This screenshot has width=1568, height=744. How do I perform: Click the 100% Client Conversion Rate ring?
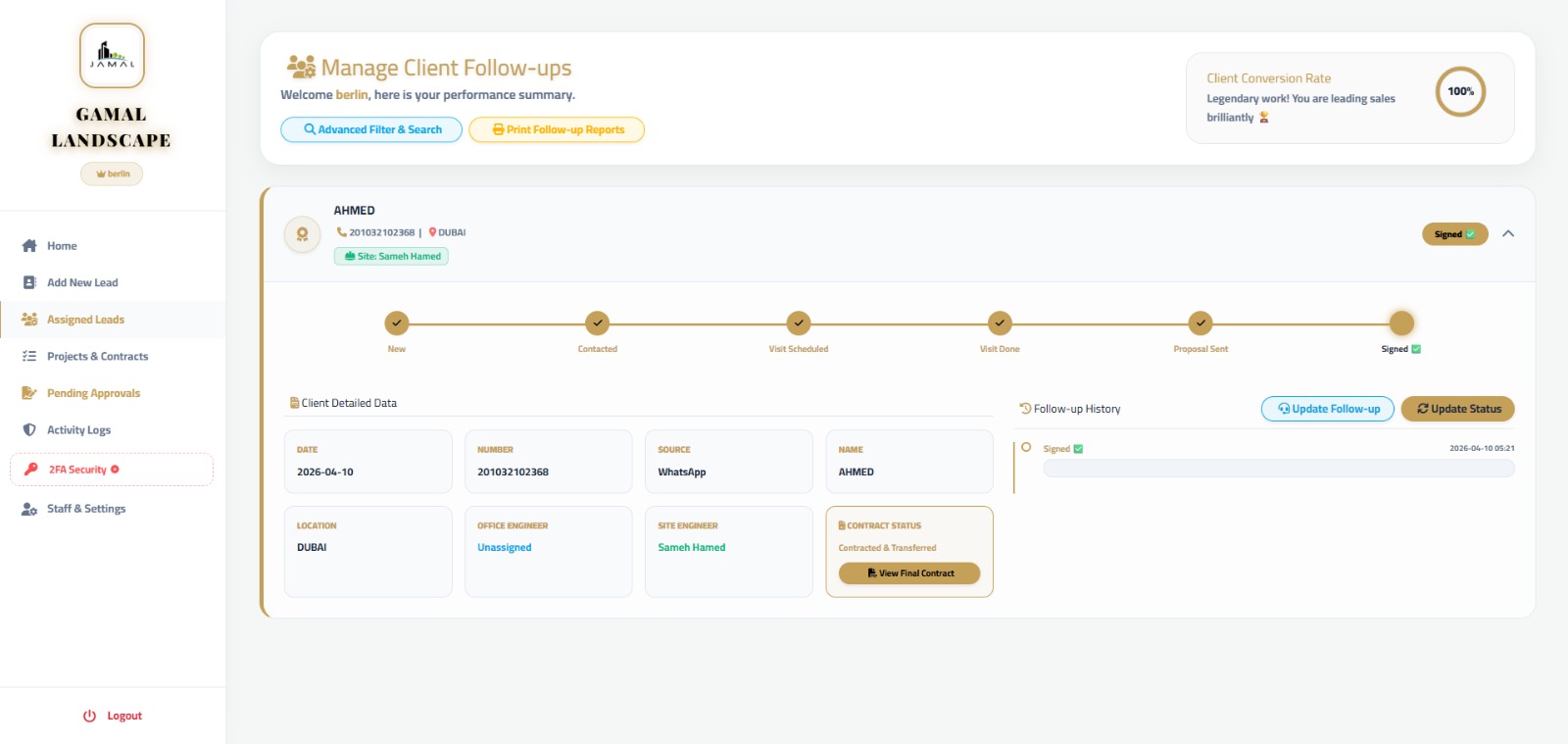[x=1460, y=92]
